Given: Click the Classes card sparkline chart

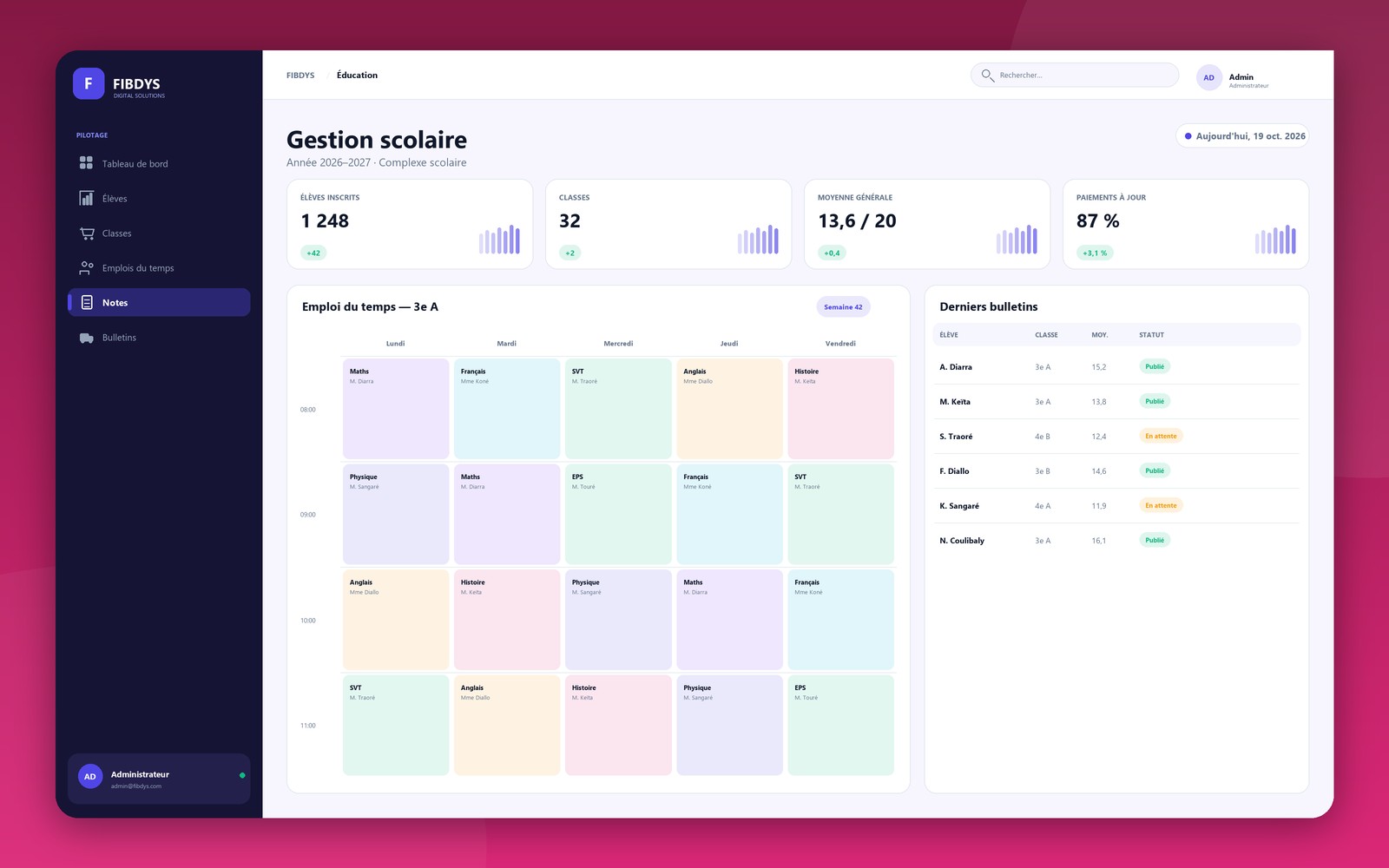Looking at the screenshot, I should pyautogui.click(x=758, y=239).
